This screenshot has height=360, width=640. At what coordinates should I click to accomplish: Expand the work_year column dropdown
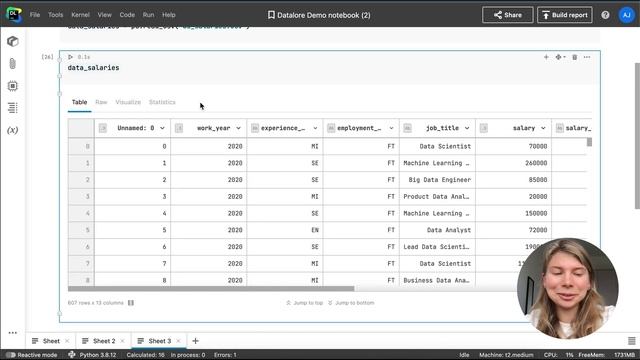pos(238,128)
